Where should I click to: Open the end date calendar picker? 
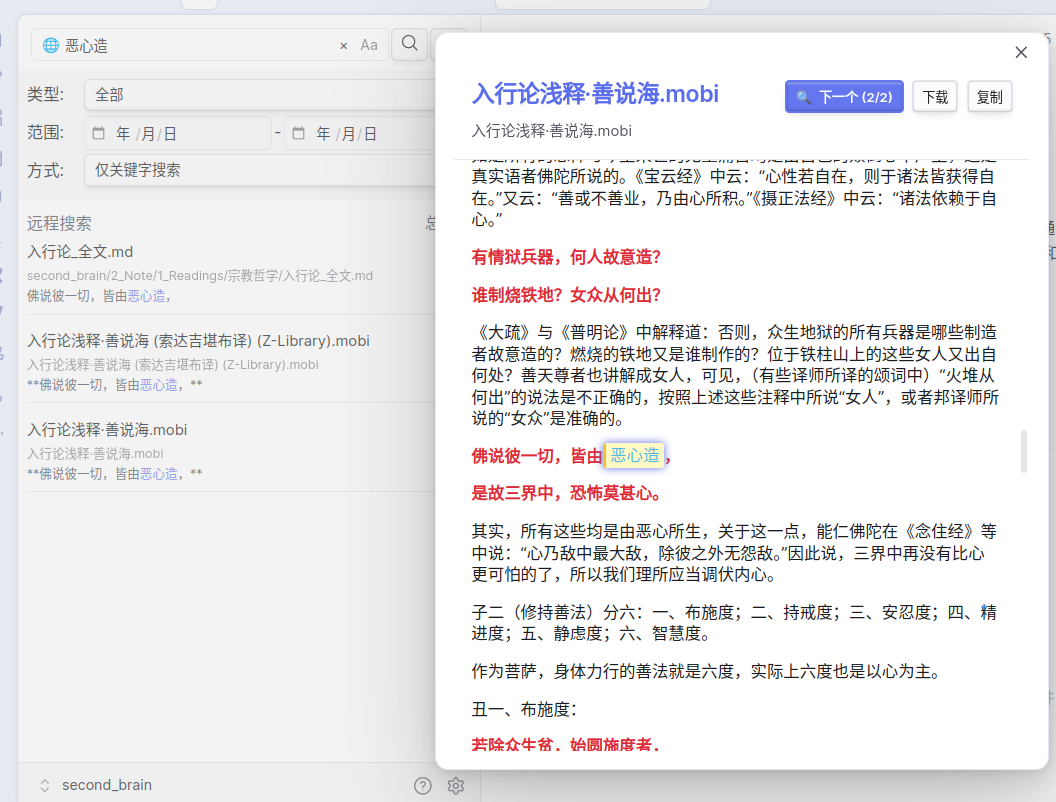(299, 133)
